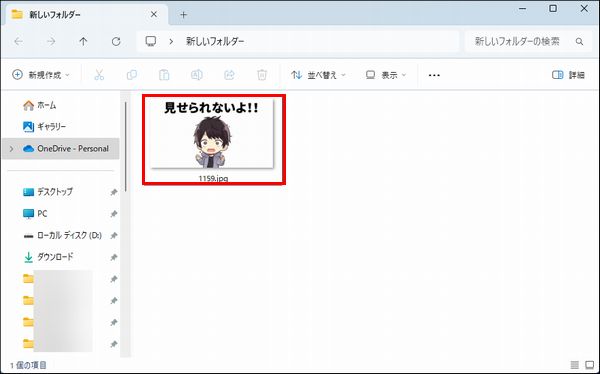Open the 並べ替え sort dropdown
600x374 pixels.
coord(318,75)
